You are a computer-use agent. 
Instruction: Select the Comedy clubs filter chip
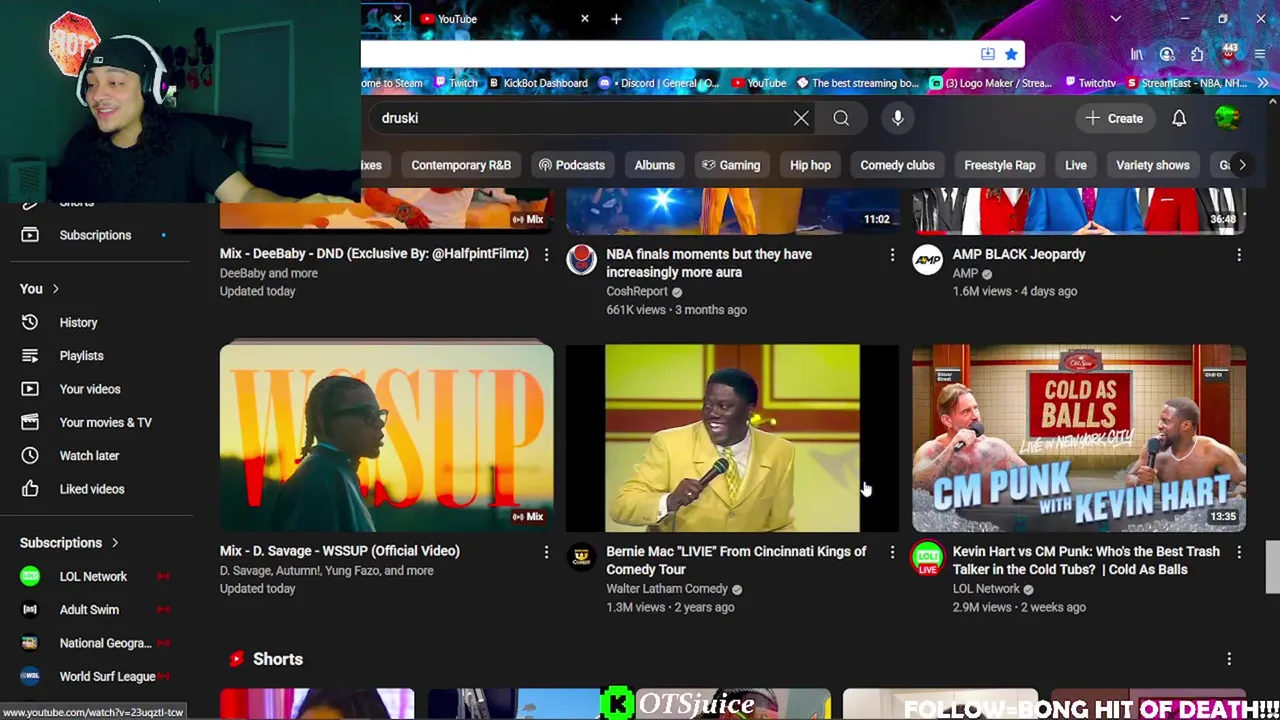(x=897, y=165)
